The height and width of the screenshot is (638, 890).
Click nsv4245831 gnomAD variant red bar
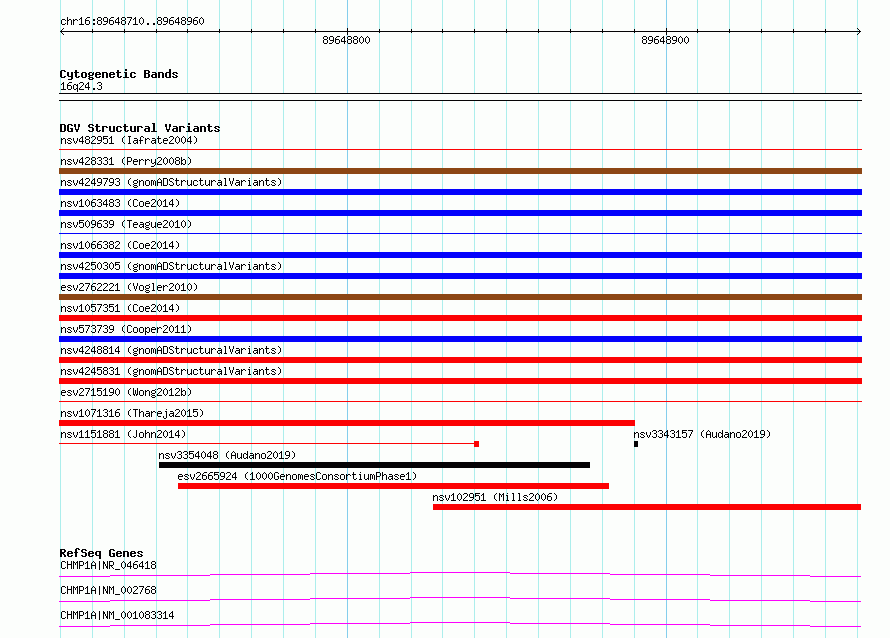[x=460, y=381]
